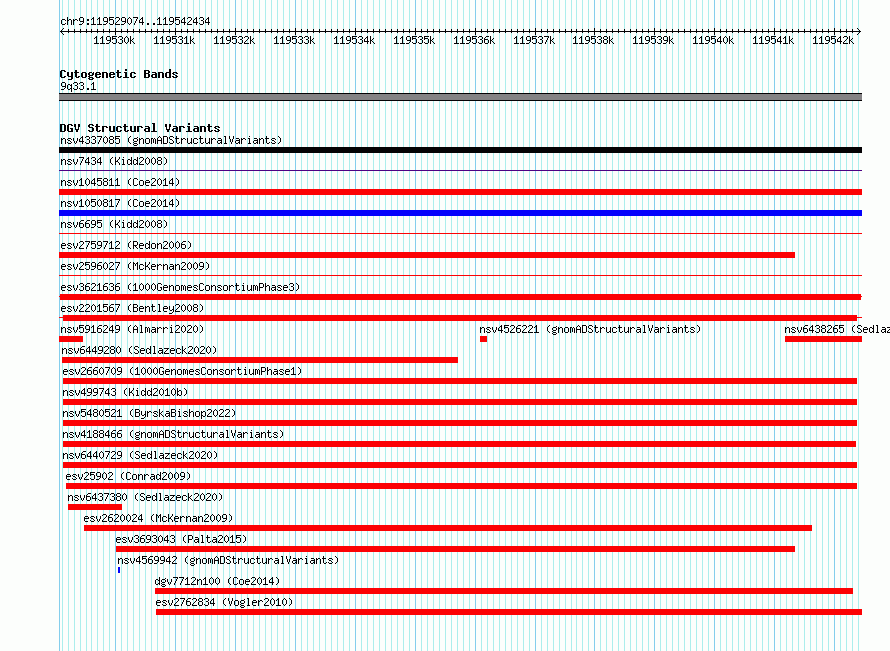Click the nsv5480521 (ByrskaBishop2022) label
The width and height of the screenshot is (890, 651).
[x=149, y=413]
